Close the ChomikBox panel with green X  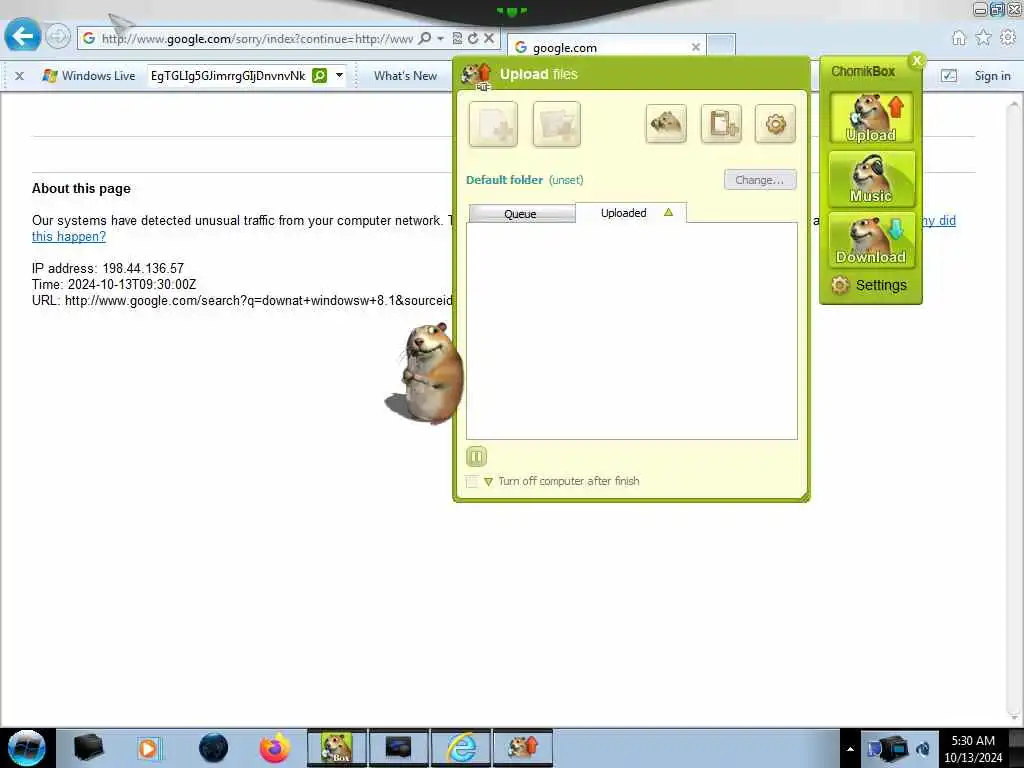[x=917, y=60]
